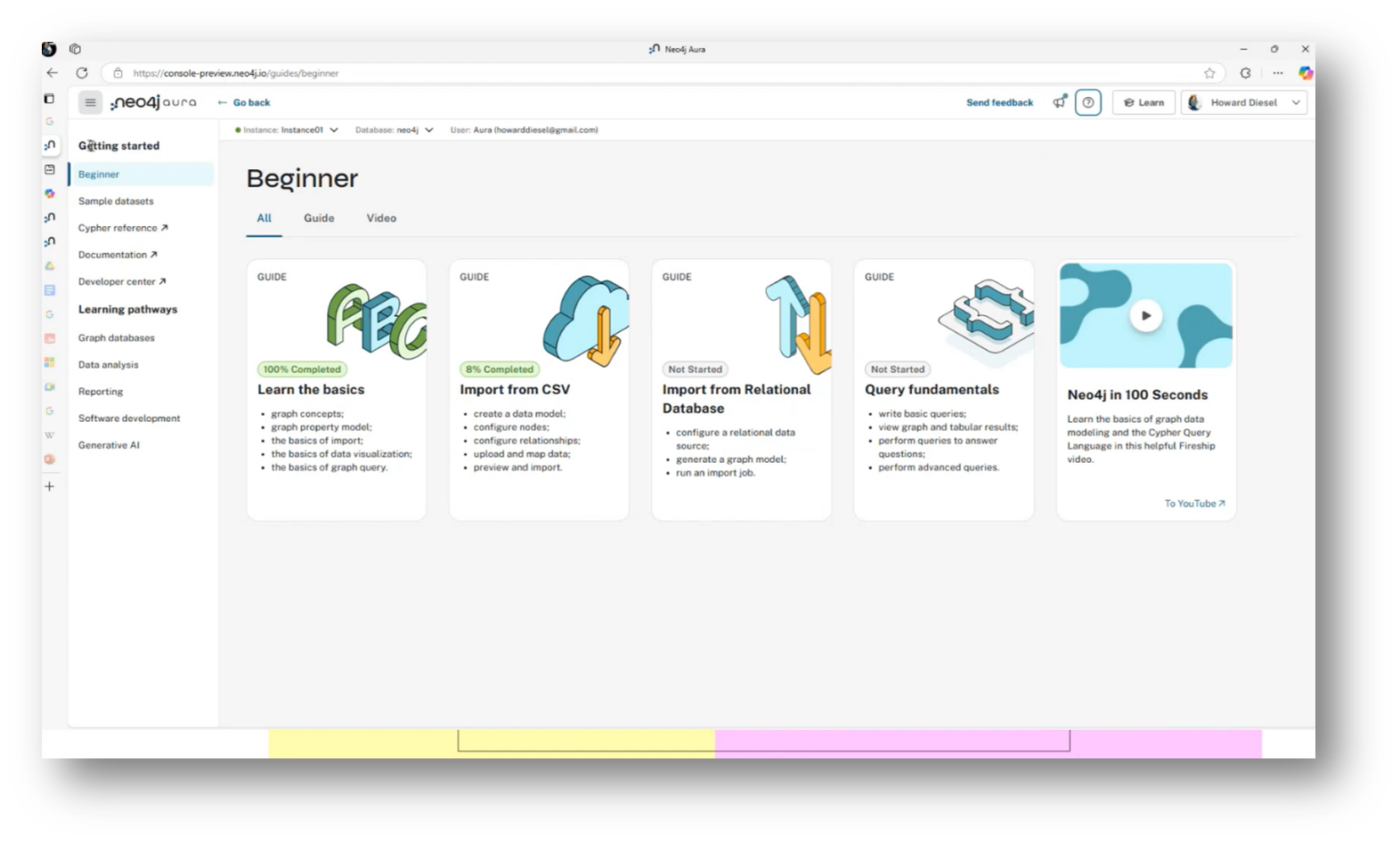1400x843 pixels.
Task: Switch to the Google Docs vertical tab
Action: click(50, 290)
